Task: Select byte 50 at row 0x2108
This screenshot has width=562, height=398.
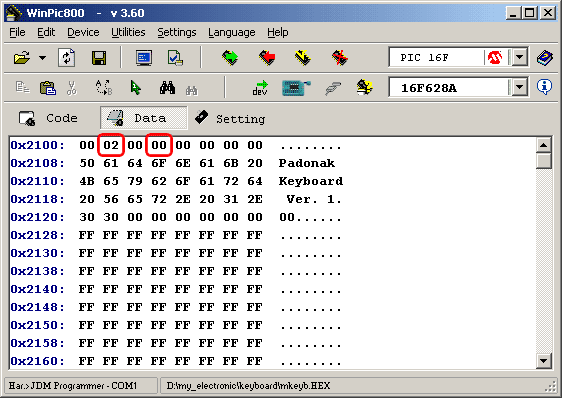Action: click(x=87, y=163)
